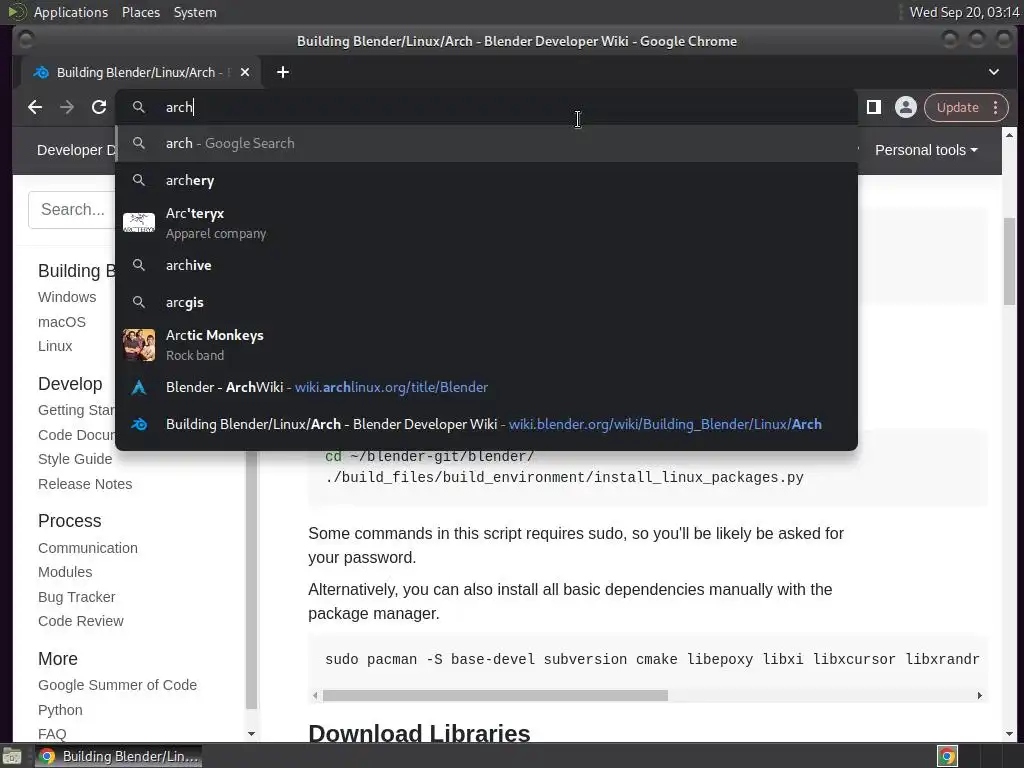Viewport: 1024px width, 768px height.
Task: Open the Modules sidebar link
Action: pos(65,572)
